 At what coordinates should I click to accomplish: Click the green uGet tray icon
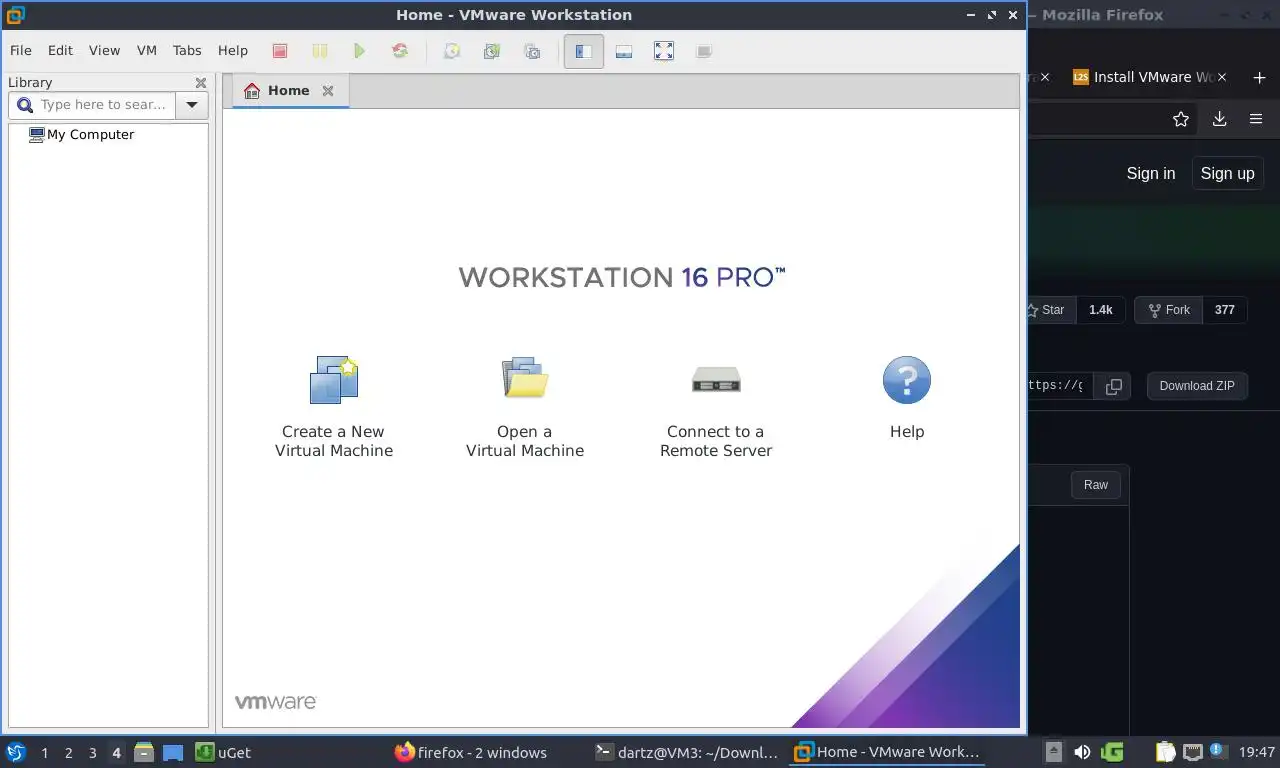(x=1112, y=752)
